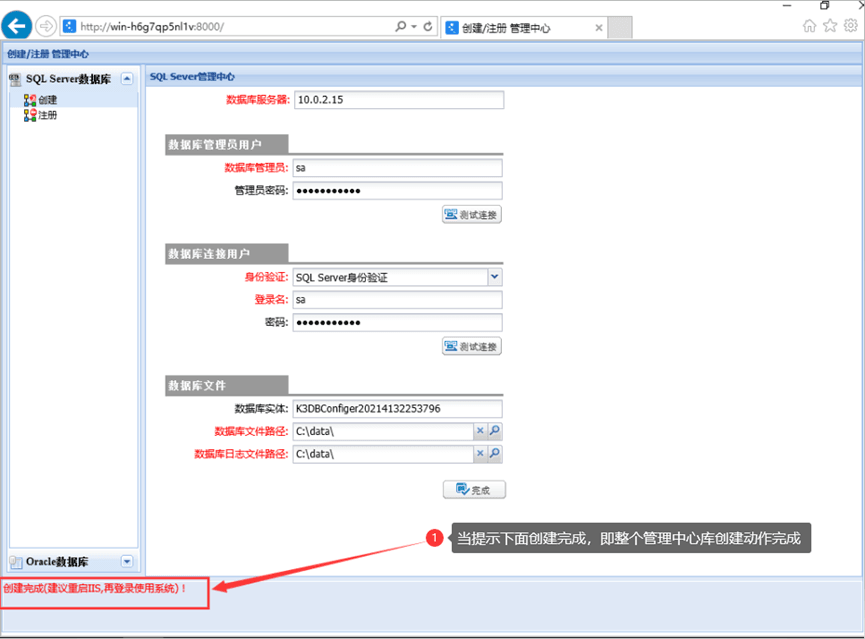Restore the browser window
865x639 pixels.
pos(824,5)
